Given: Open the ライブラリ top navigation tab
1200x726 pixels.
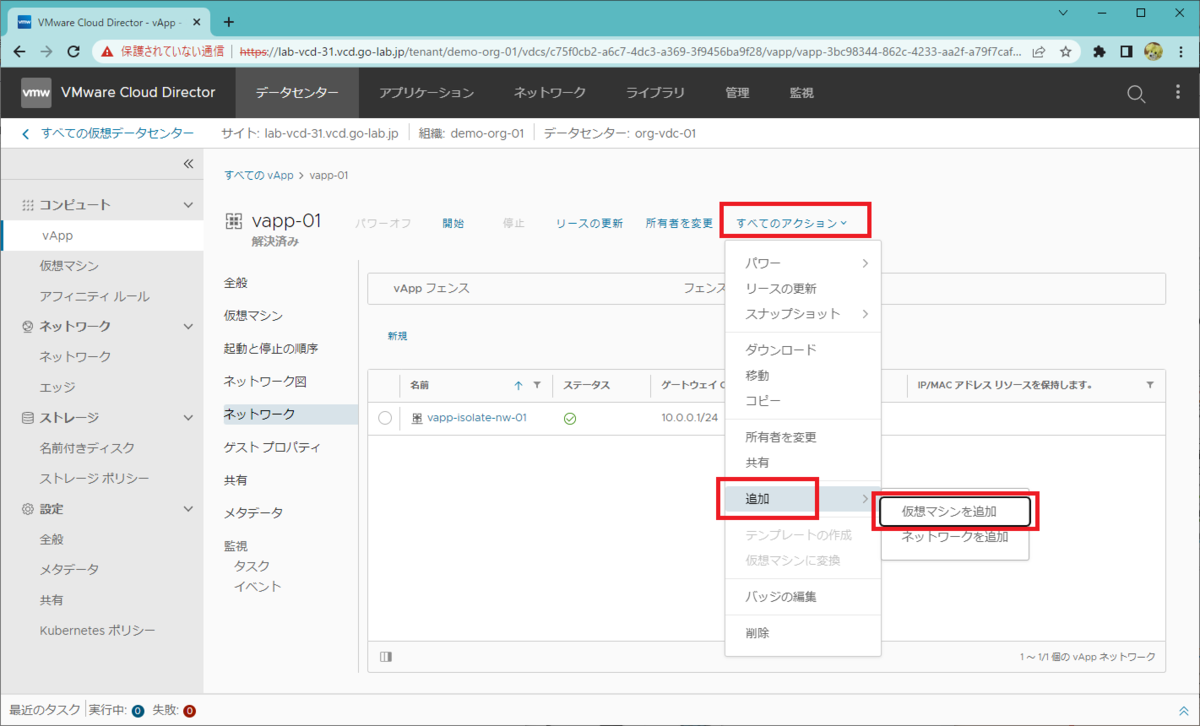Looking at the screenshot, I should [655, 93].
